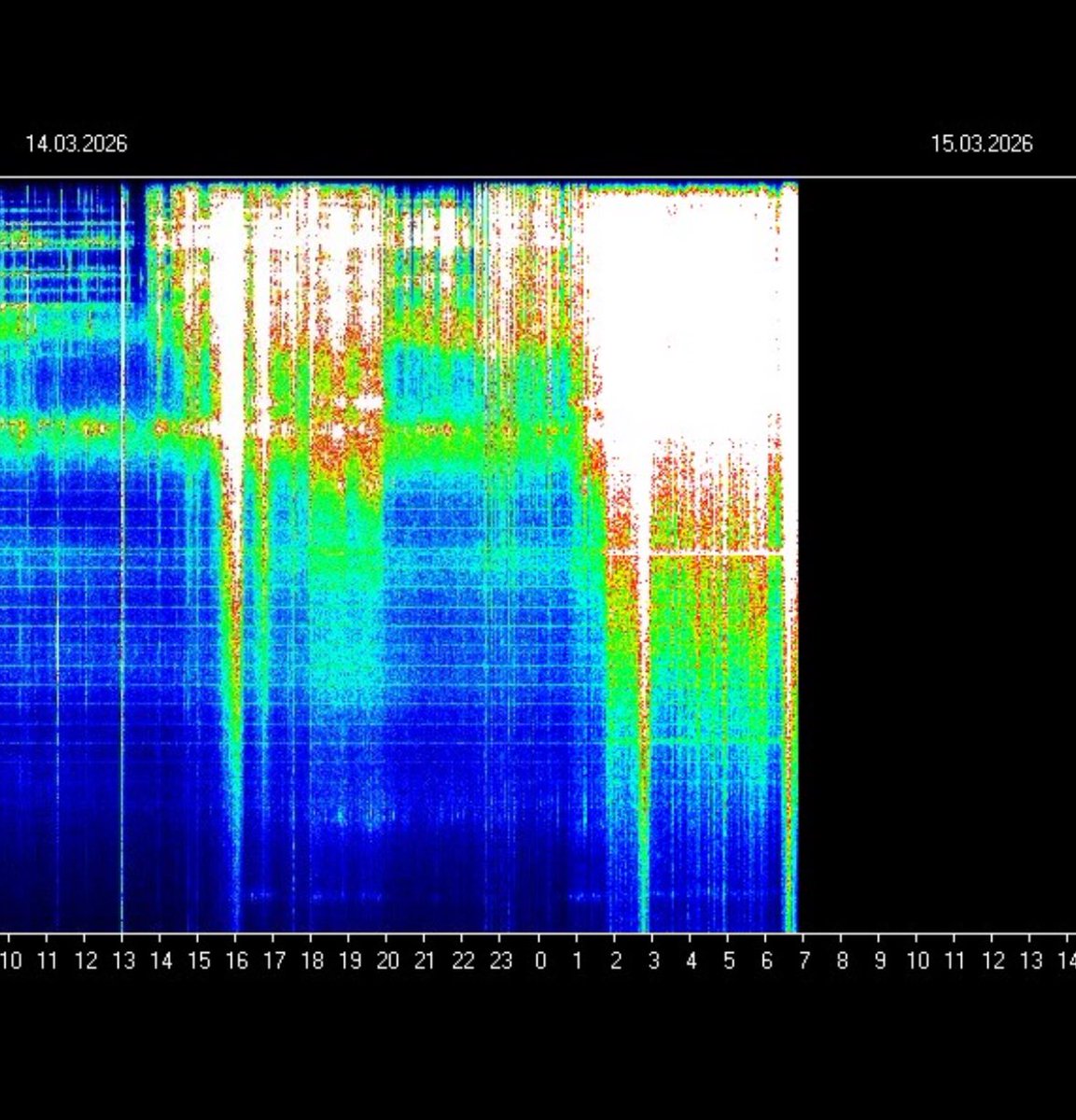Click the 0 midnight axis label

pos(540,961)
